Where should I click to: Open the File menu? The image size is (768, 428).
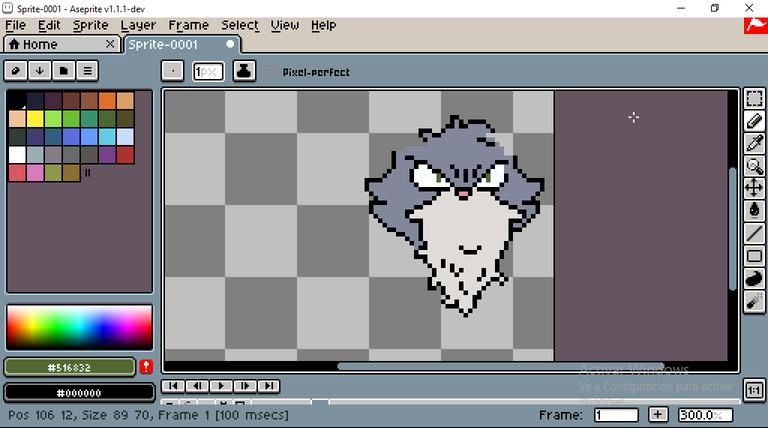tap(16, 25)
